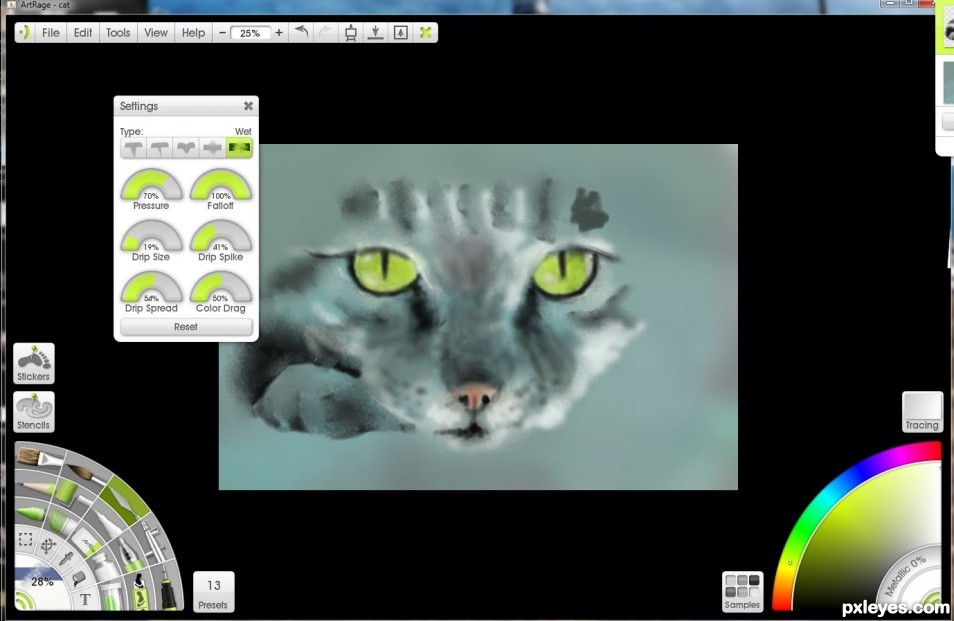This screenshot has height=621, width=954.
Task: Choose the third knife type in Settings
Action: tap(186, 148)
